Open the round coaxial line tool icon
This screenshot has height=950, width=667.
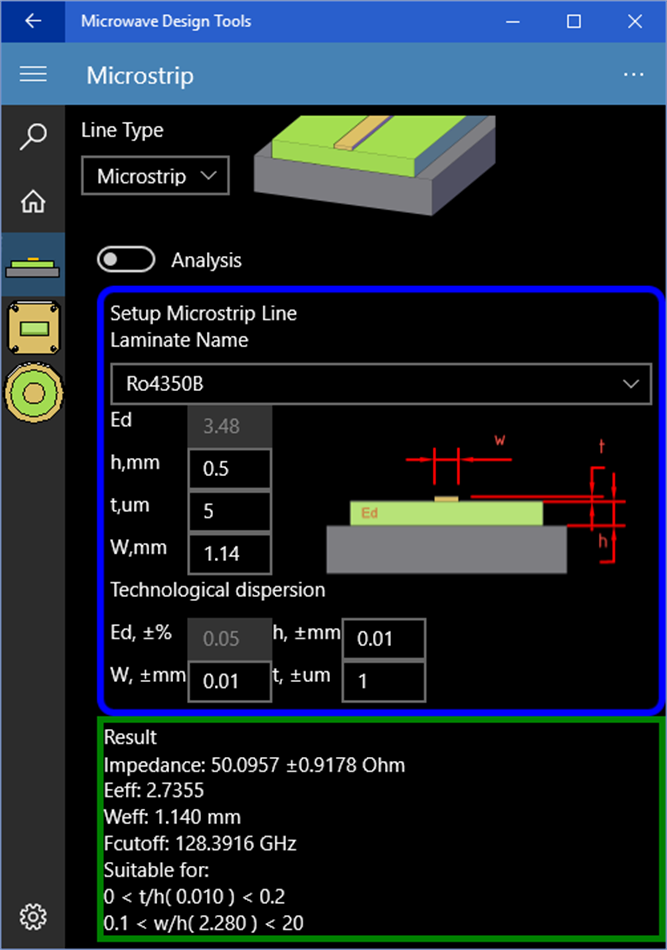(x=34, y=393)
